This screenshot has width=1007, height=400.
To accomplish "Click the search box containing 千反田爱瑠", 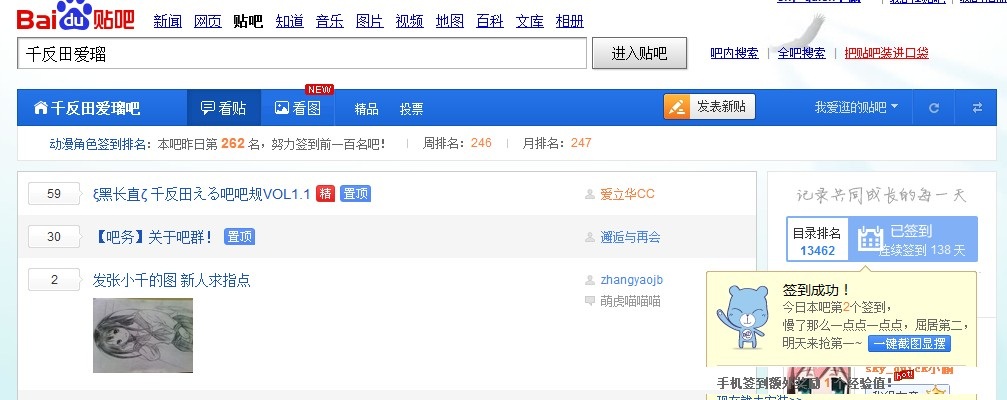I will (302, 53).
